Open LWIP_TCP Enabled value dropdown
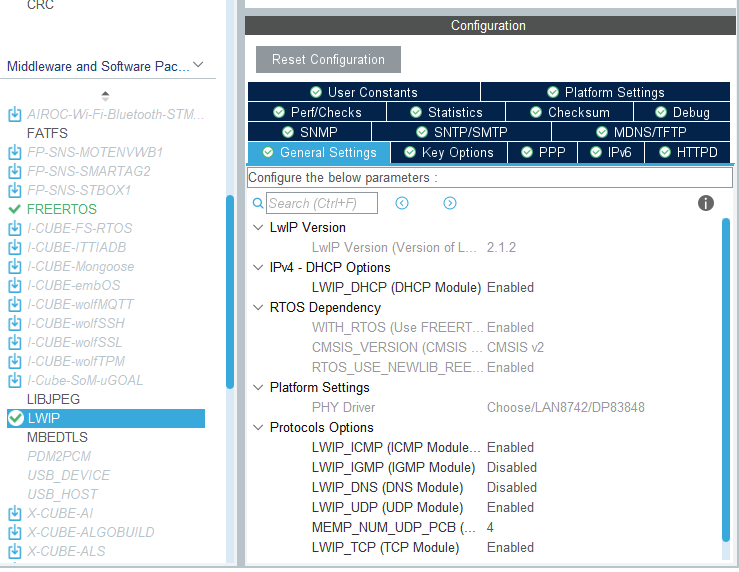Image resolution: width=739 pixels, height=572 pixels. tap(510, 547)
